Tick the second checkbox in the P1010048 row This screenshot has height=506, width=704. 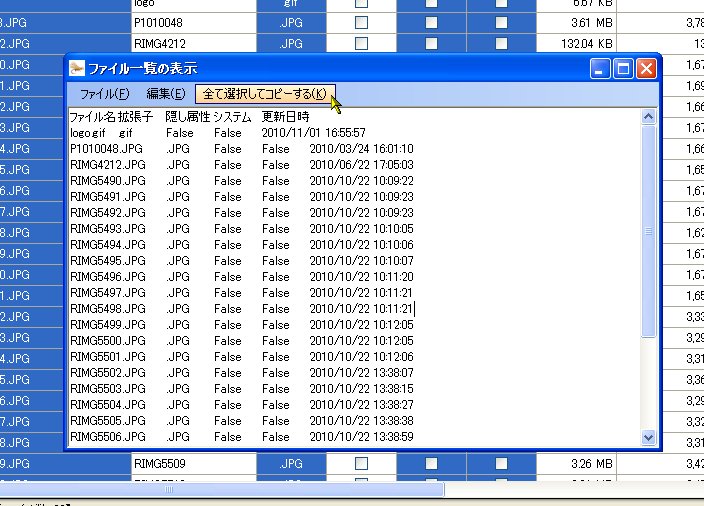coord(431,23)
